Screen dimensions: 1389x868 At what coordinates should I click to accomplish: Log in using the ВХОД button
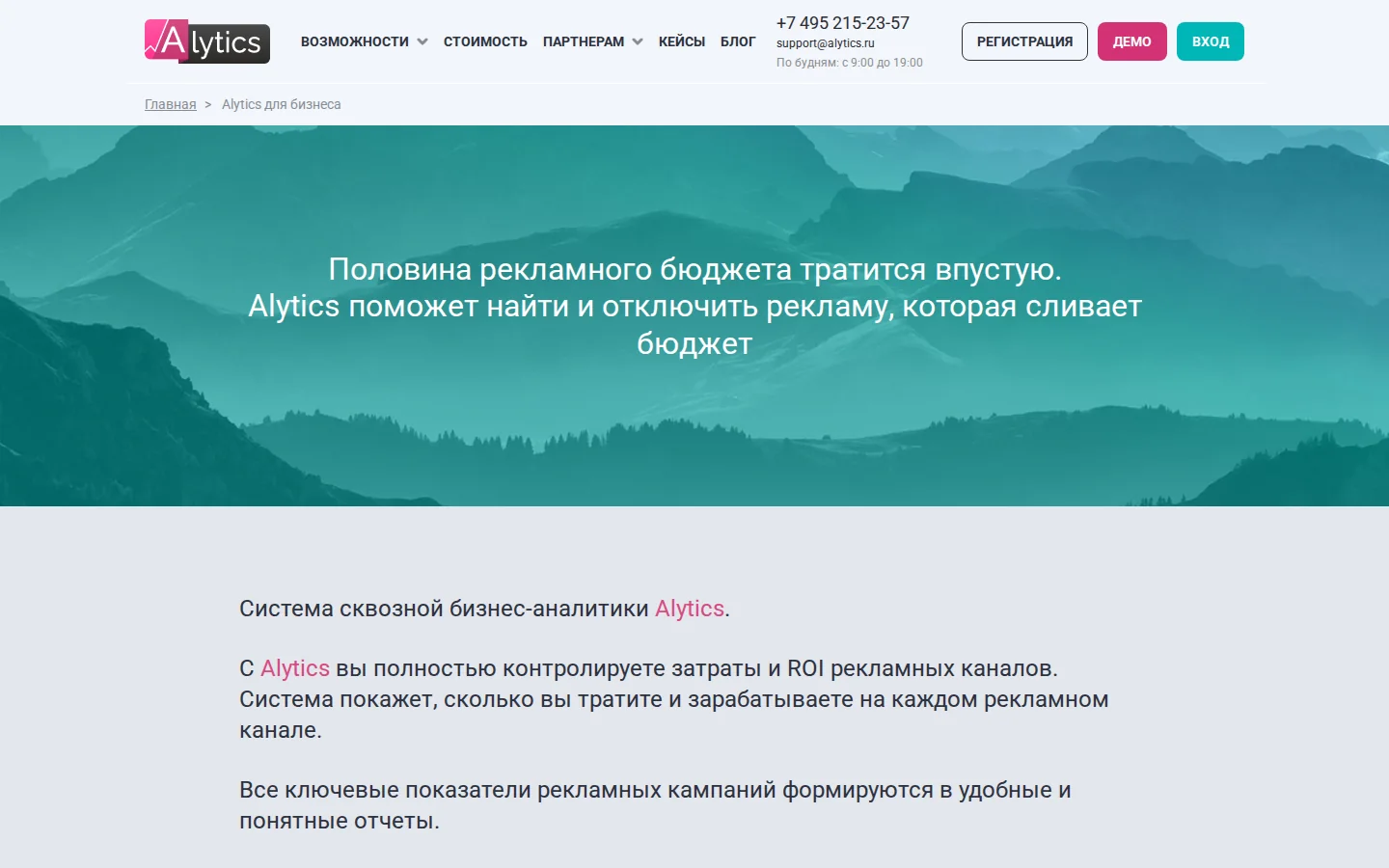1211,41
